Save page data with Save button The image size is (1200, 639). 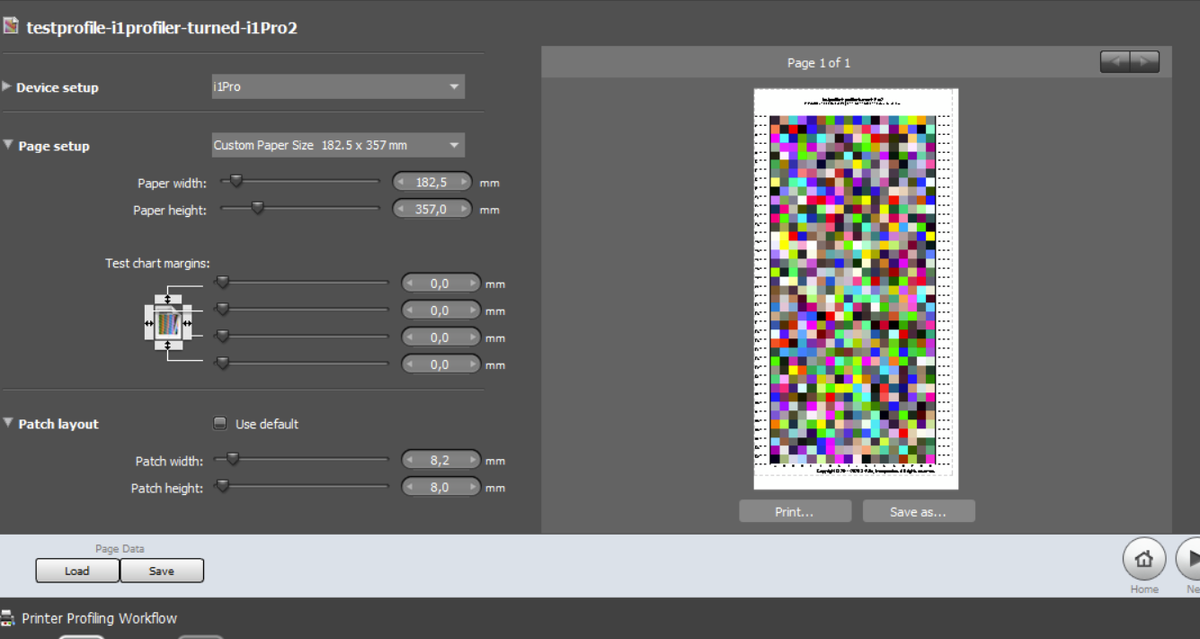pyautogui.click(x=162, y=571)
